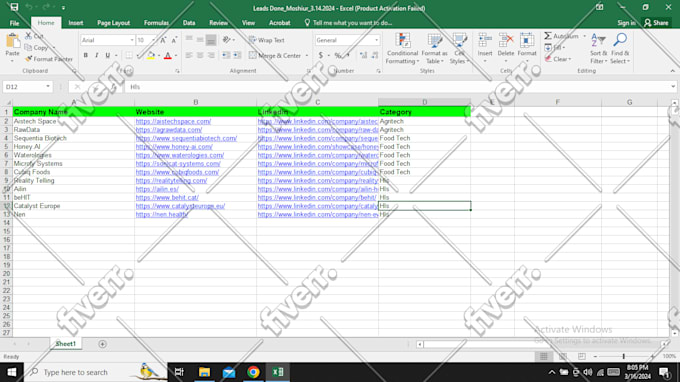
Task: Click the Share button
Action: [x=656, y=23]
